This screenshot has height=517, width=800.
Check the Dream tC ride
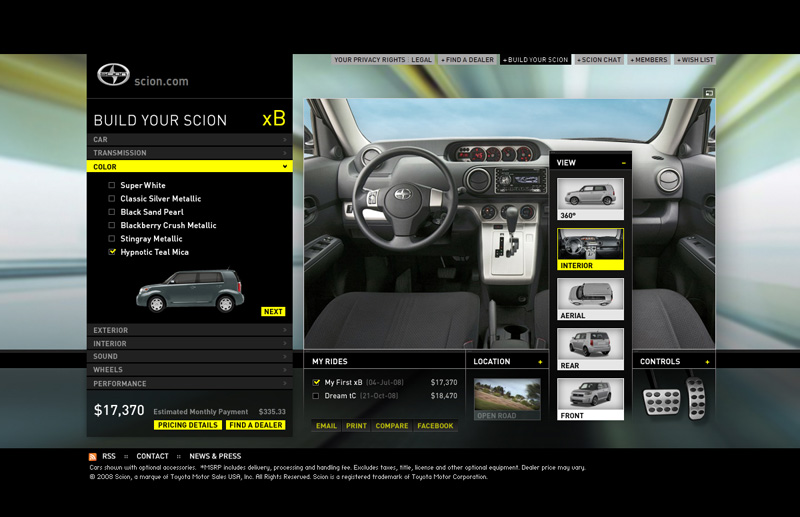pyautogui.click(x=316, y=396)
